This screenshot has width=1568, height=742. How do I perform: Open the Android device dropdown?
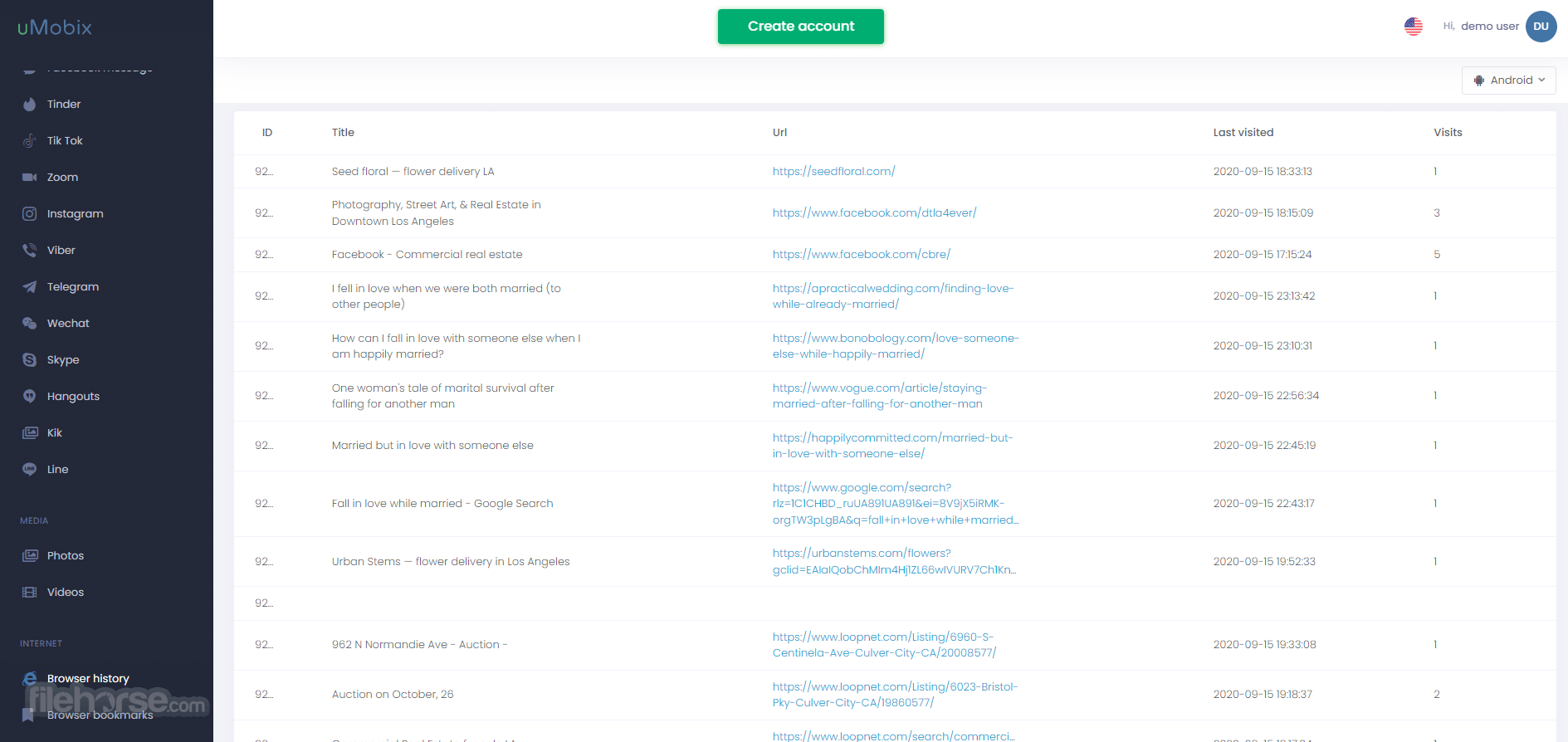click(1509, 81)
